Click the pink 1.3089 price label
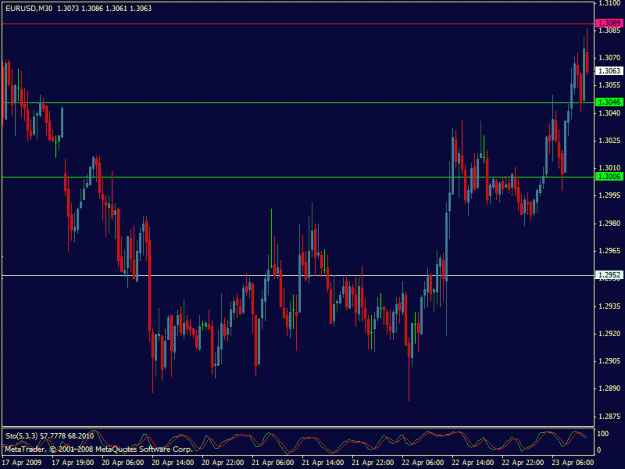The height and width of the screenshot is (469, 625). click(608, 24)
